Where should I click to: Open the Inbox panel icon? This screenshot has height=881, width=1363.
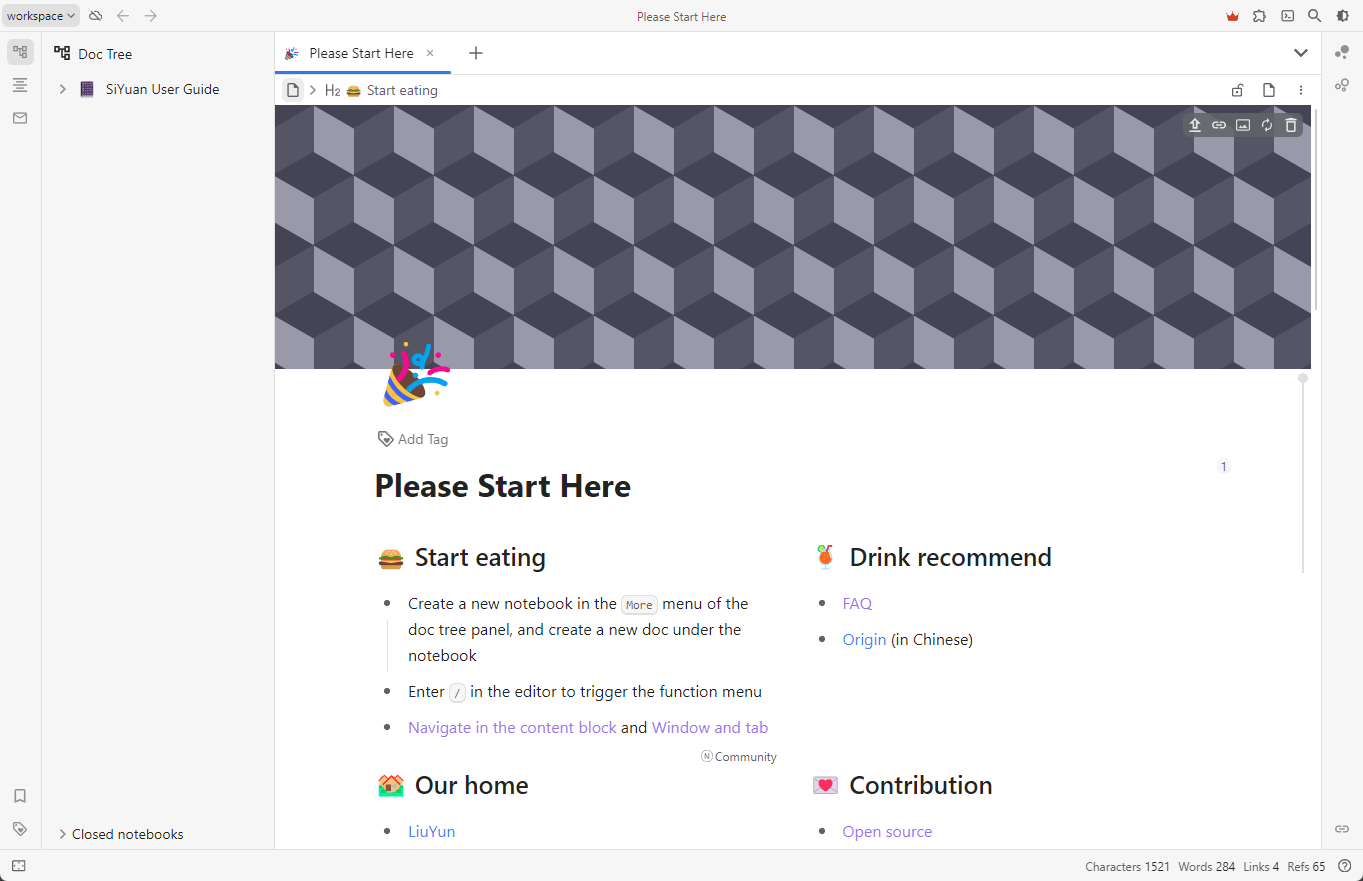pyautogui.click(x=20, y=118)
